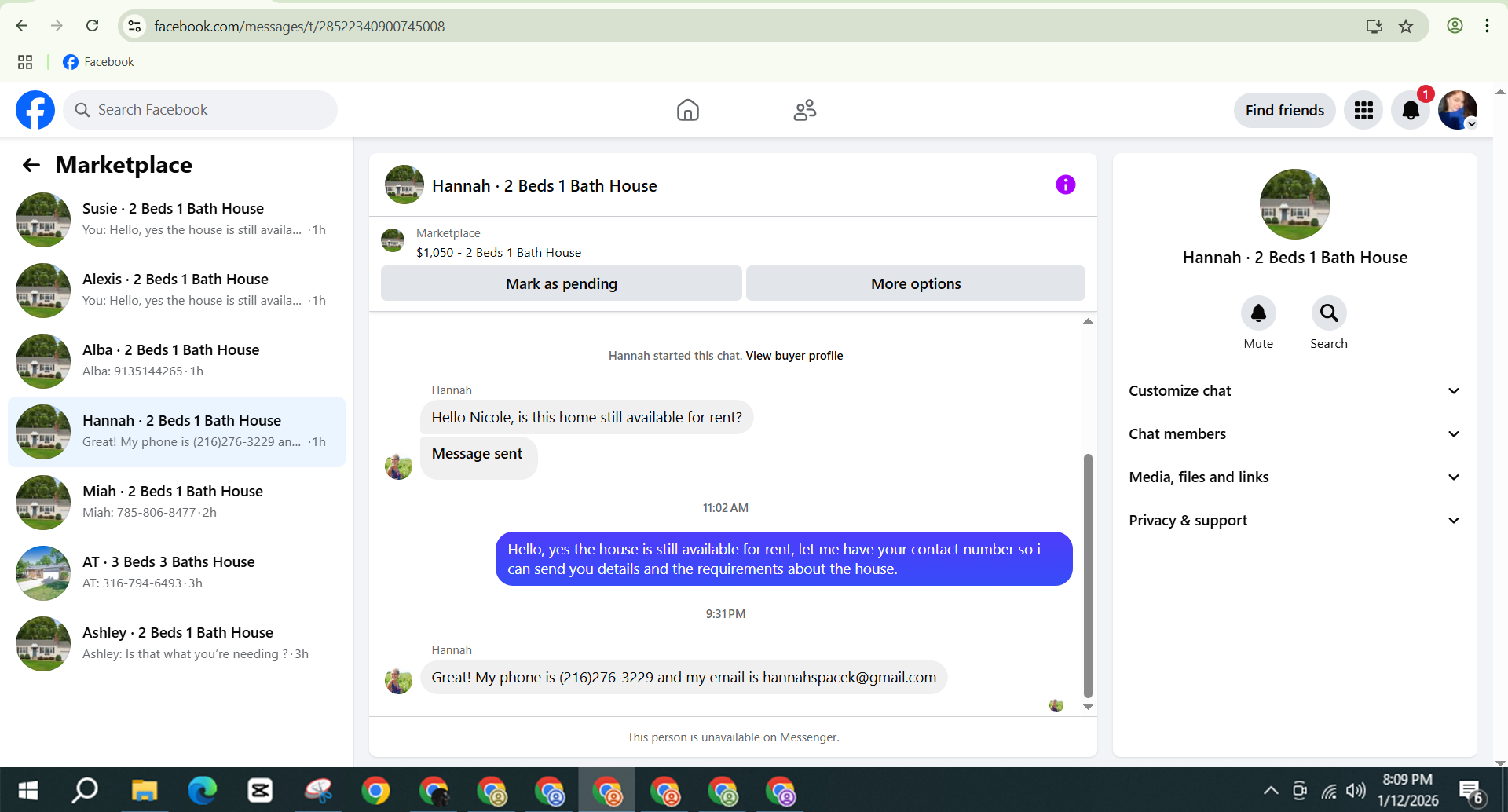
Task: Open the AT 3 Beds 3 Baths House chat
Action: pyautogui.click(x=177, y=573)
